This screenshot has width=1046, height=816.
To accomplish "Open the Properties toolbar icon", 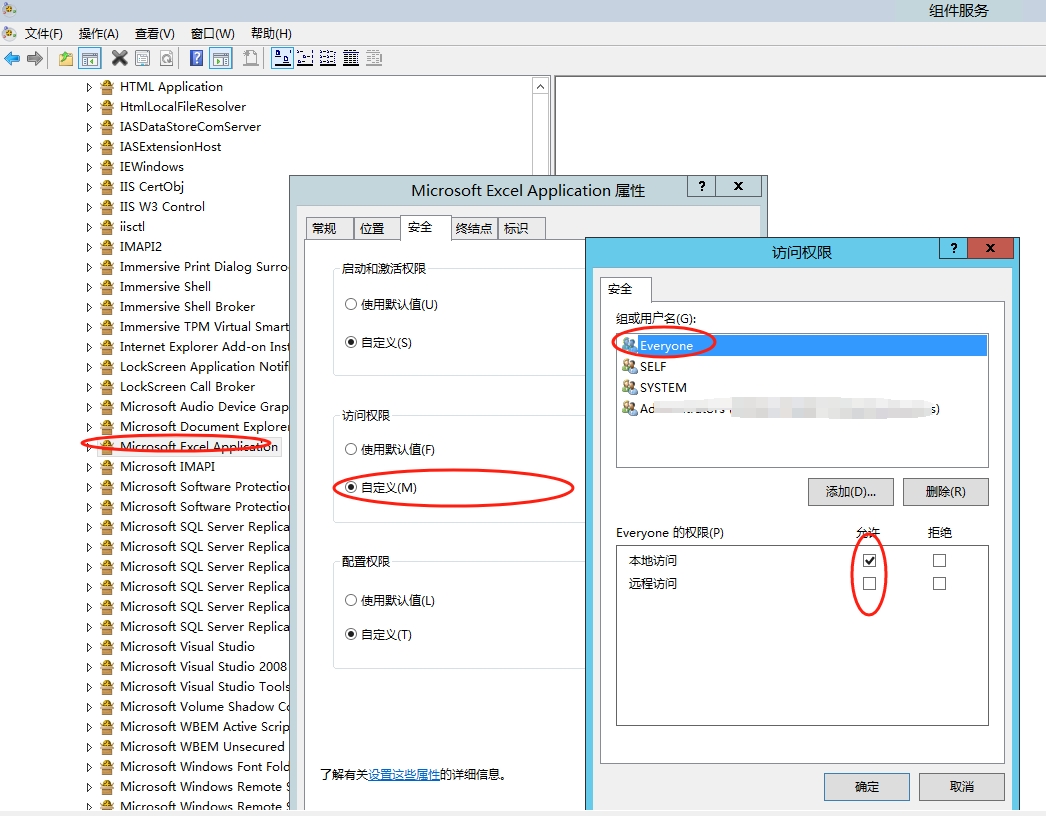I will pyautogui.click(x=143, y=59).
